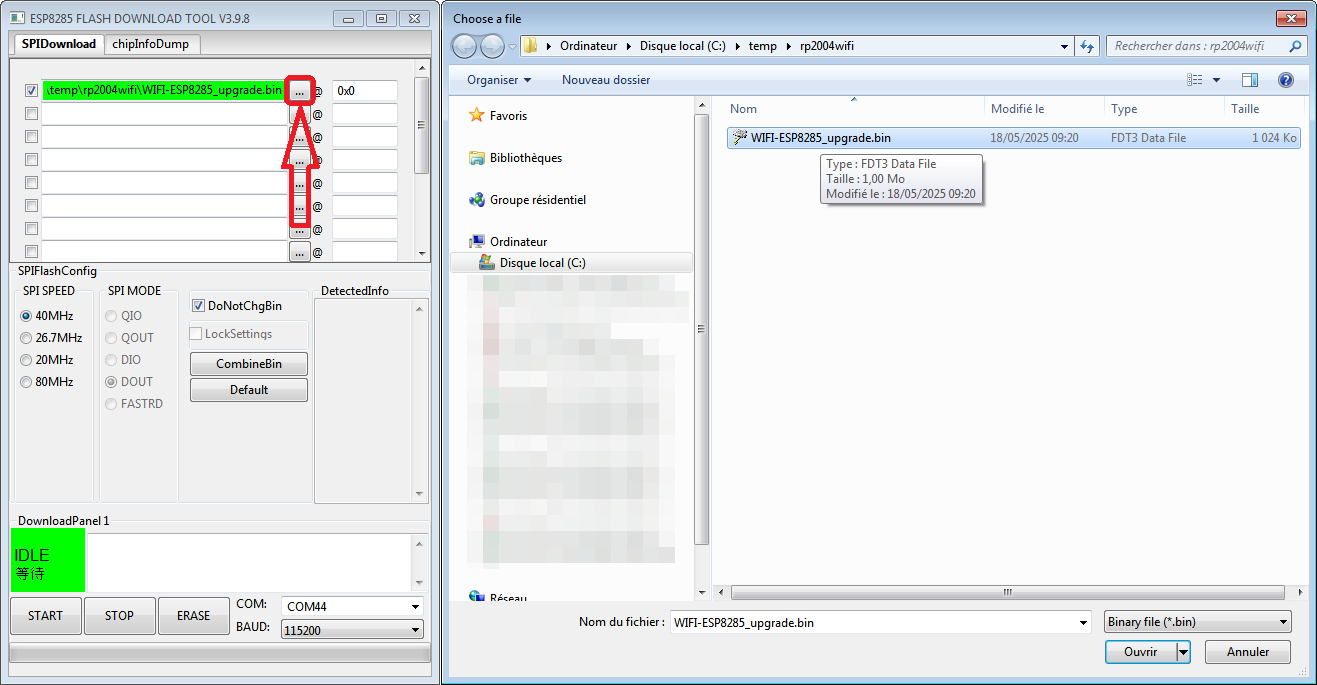Select the 80MHz SPI speed option
This screenshot has width=1317, height=685.
(x=27, y=382)
